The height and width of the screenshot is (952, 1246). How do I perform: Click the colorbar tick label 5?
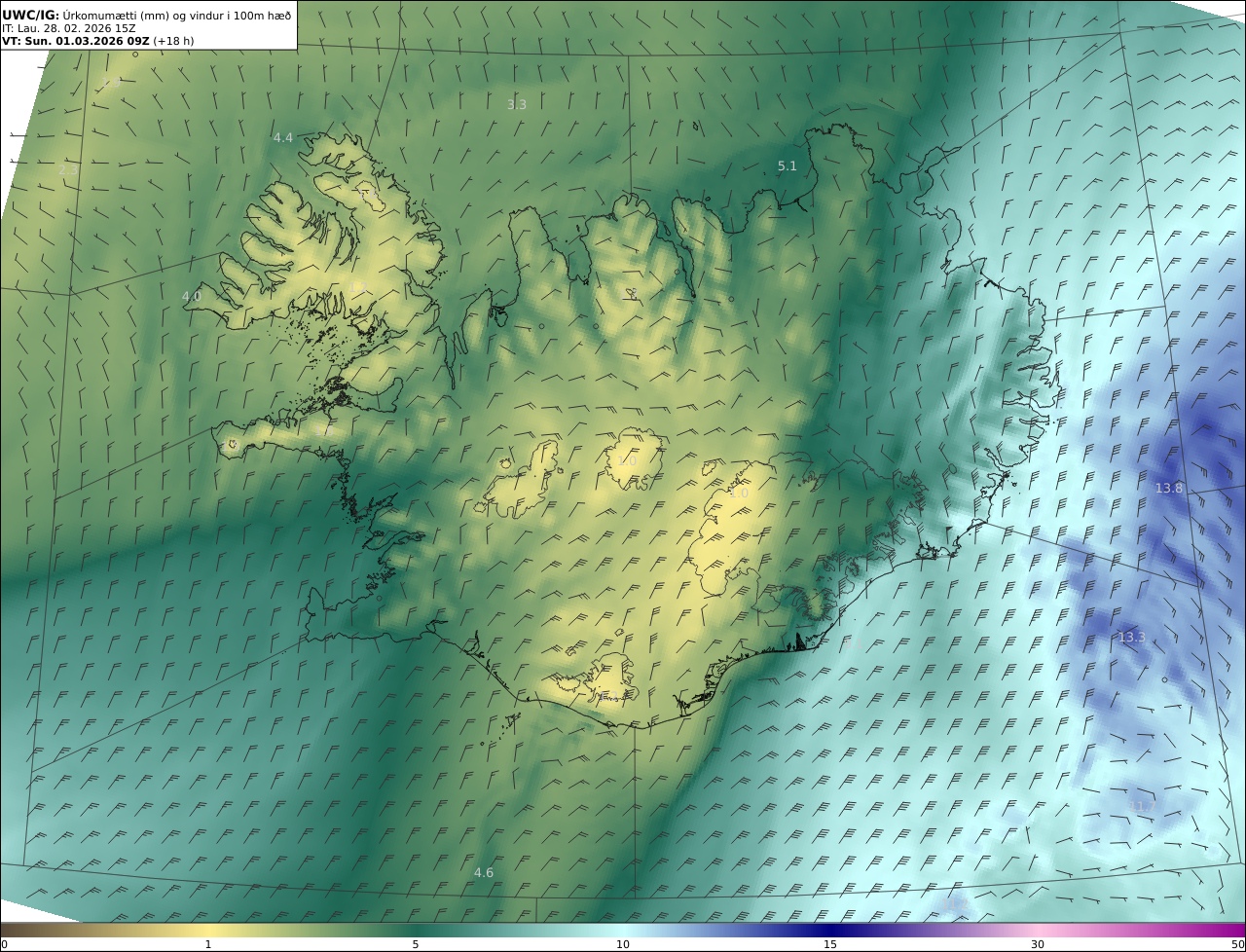coord(416,944)
